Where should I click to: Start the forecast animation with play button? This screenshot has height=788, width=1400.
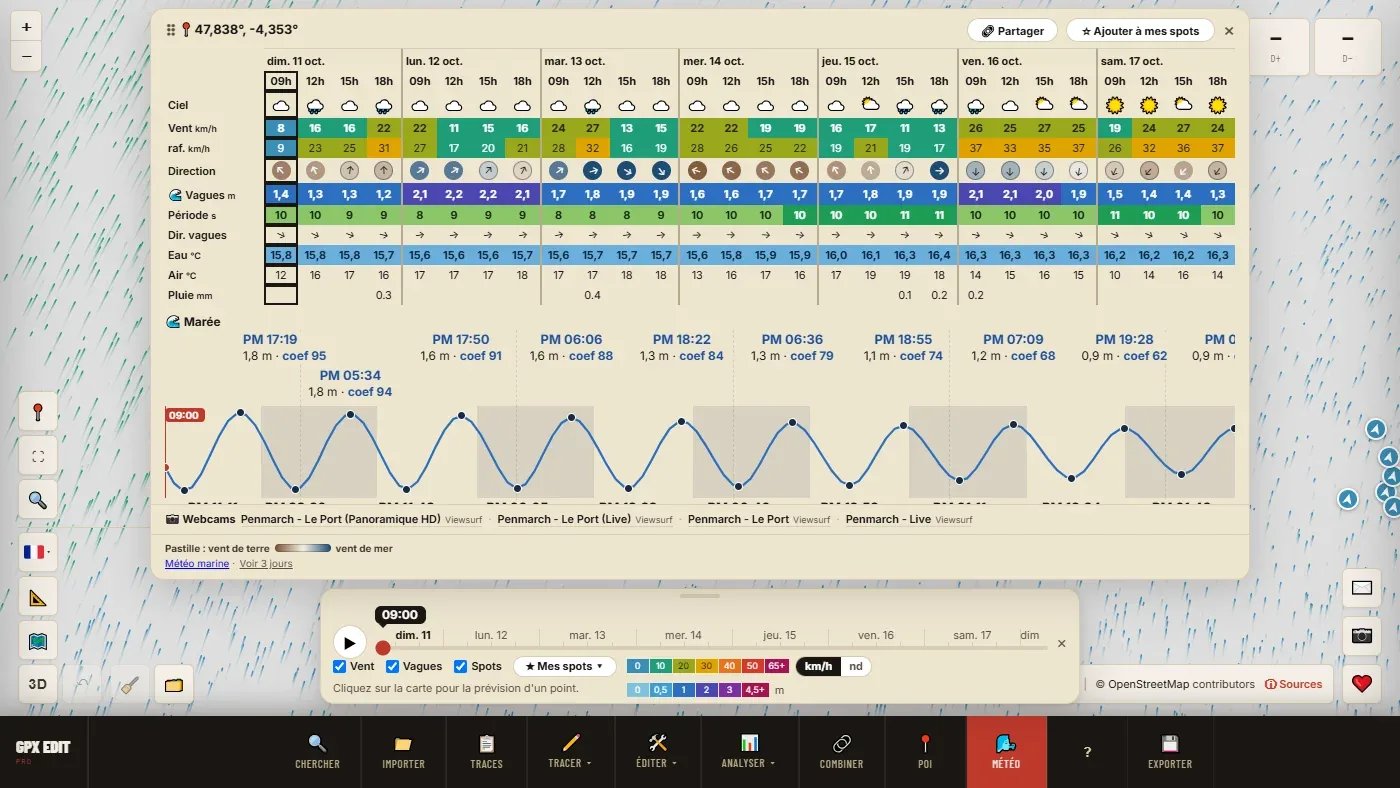[x=349, y=643]
